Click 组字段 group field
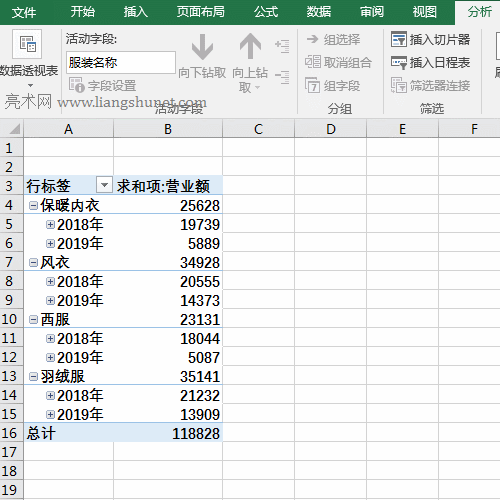 pyautogui.click(x=333, y=86)
